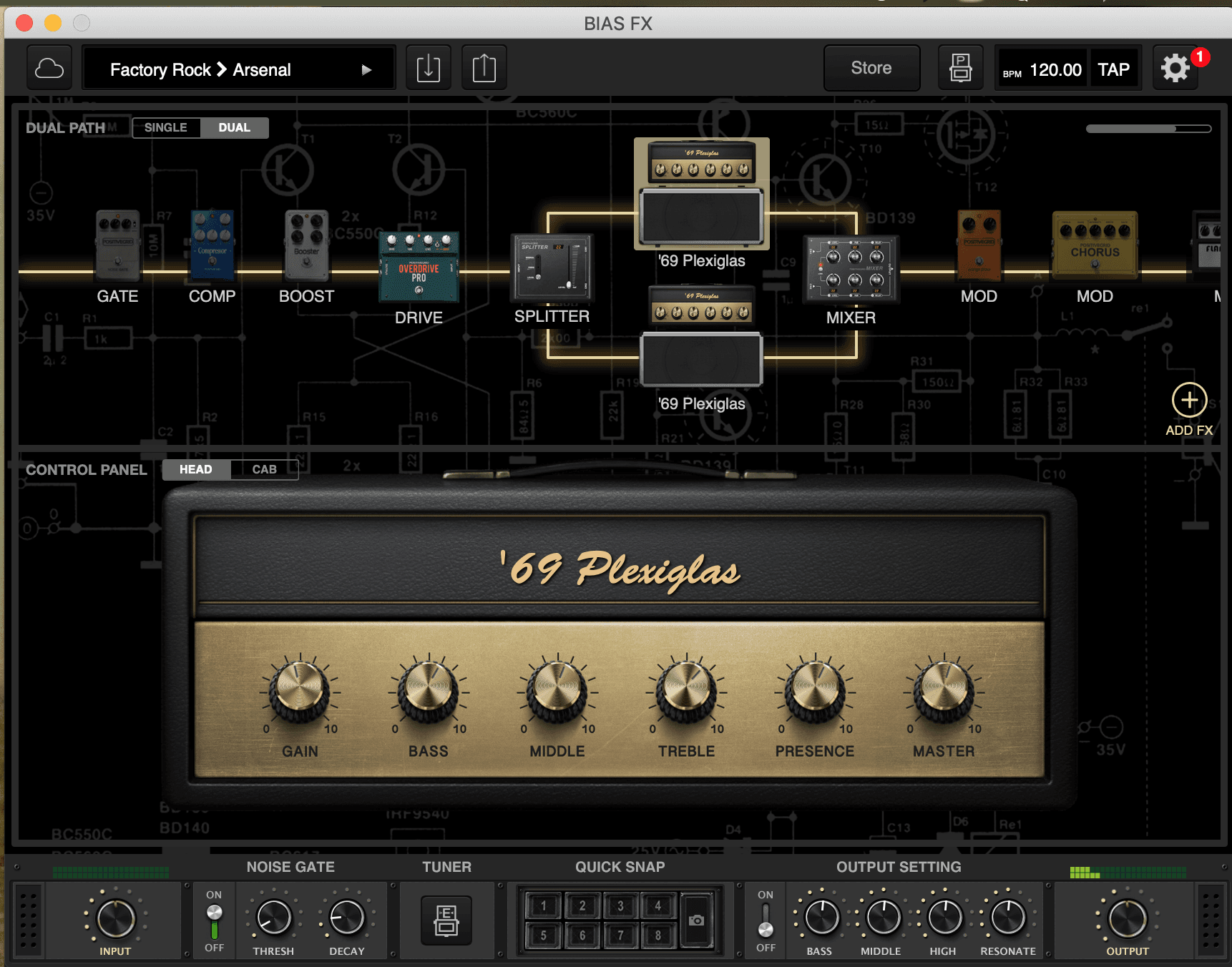This screenshot has width=1232, height=967.
Task: Click the red notification badge
Action: 1200,57
